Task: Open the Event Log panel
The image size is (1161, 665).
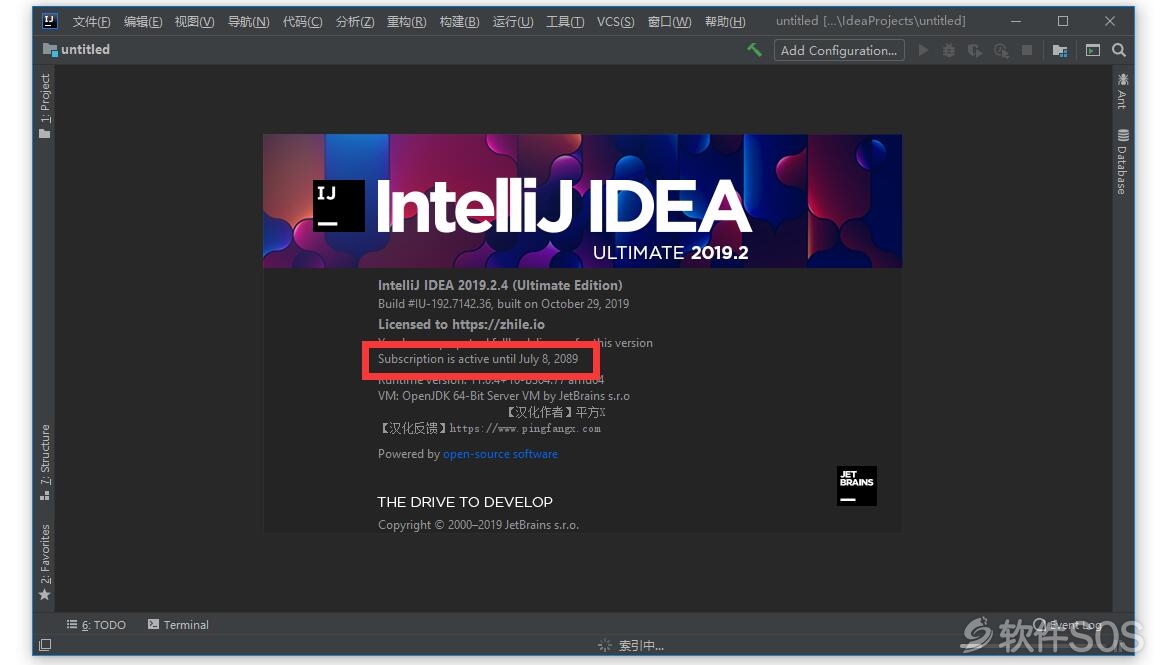Action: coord(1067,625)
